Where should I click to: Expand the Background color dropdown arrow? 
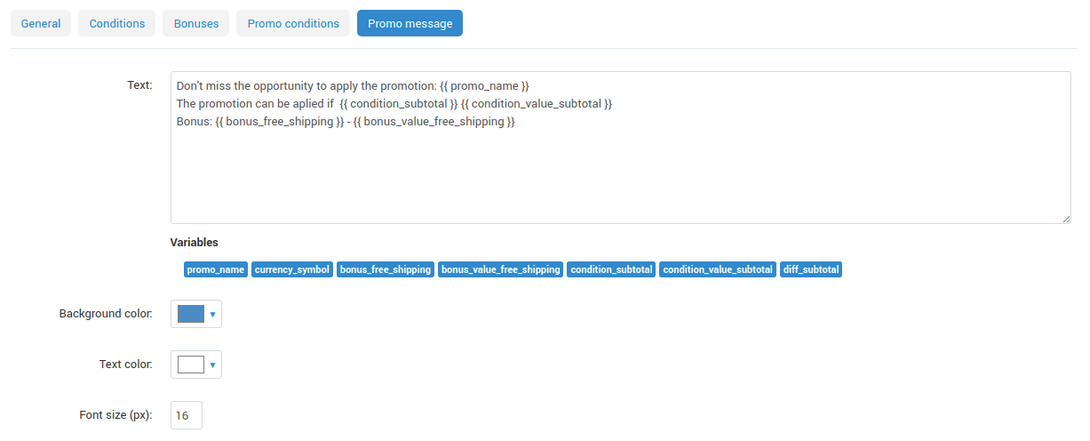pyautogui.click(x=213, y=314)
